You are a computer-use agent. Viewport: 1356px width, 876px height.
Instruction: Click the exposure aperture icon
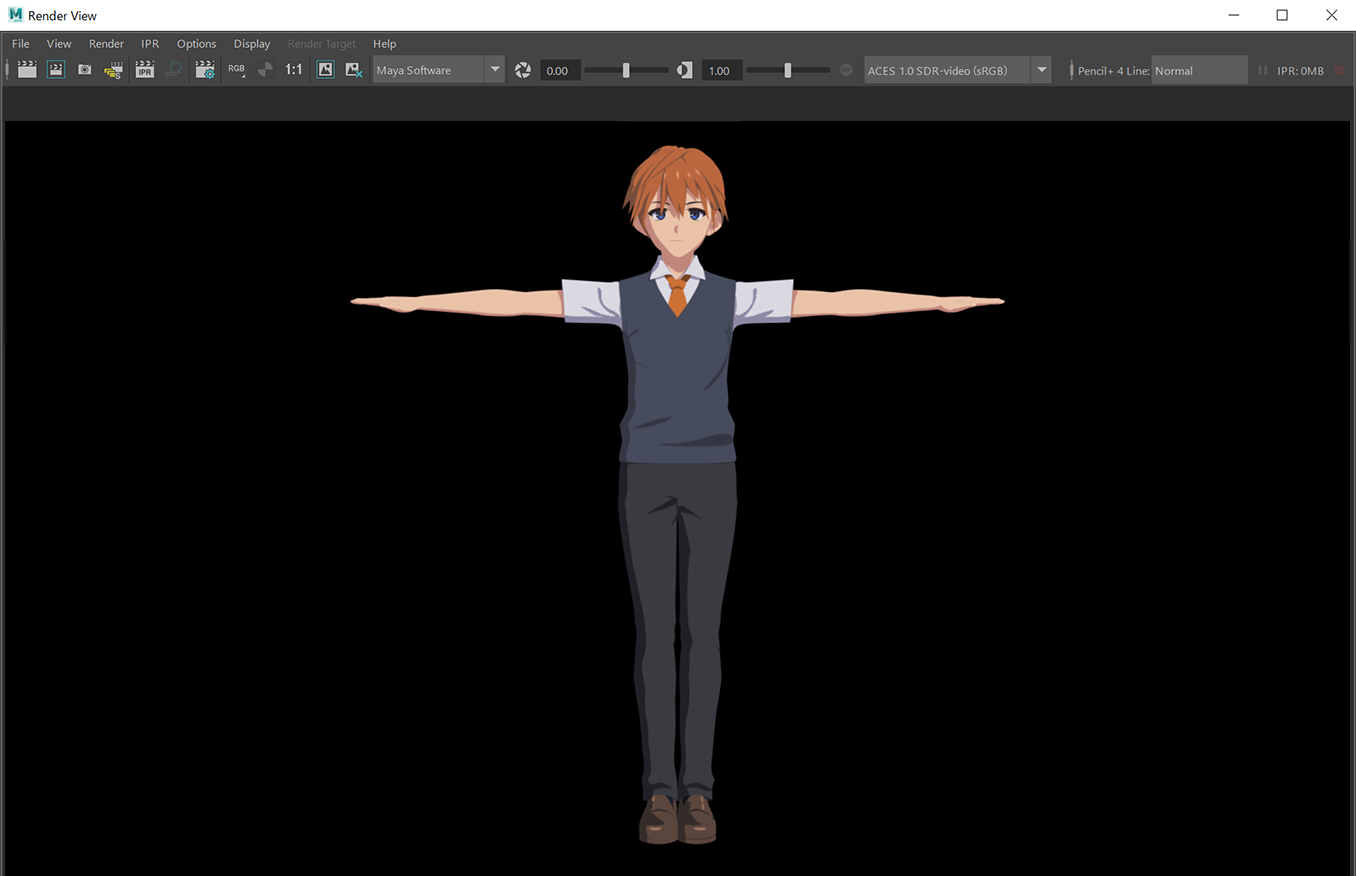click(x=523, y=70)
